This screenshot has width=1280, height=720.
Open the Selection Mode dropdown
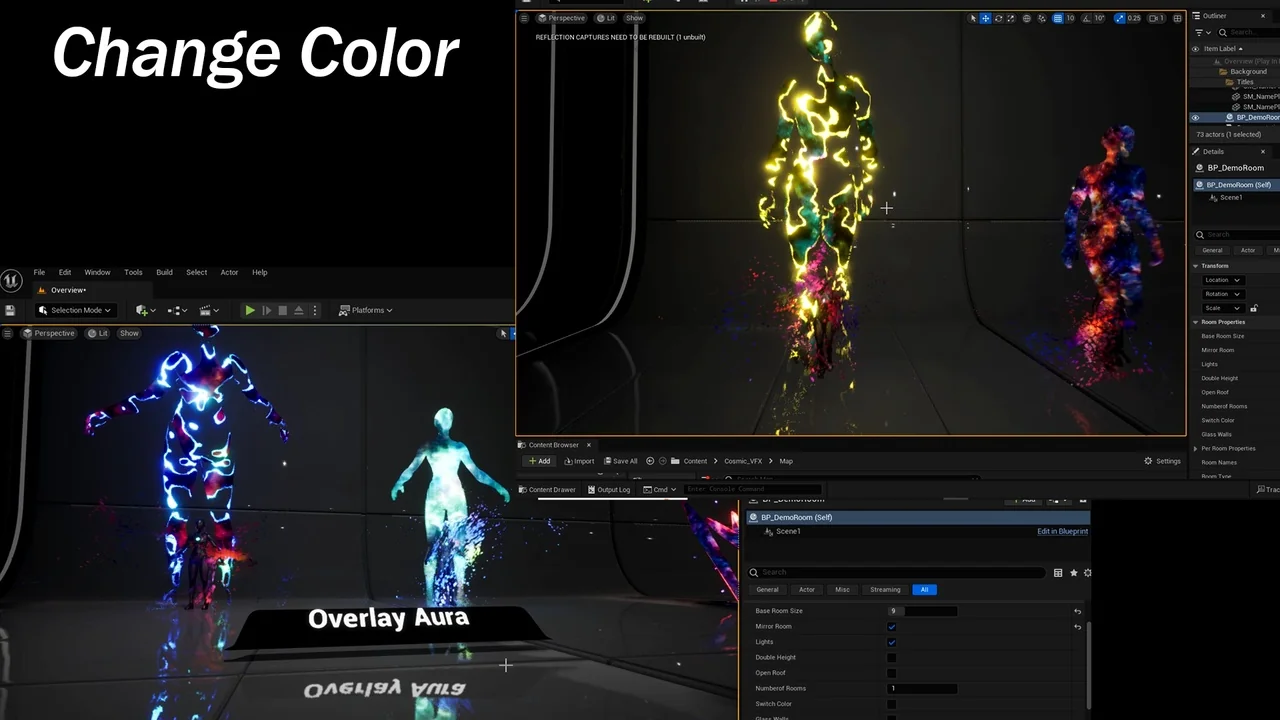click(75, 310)
